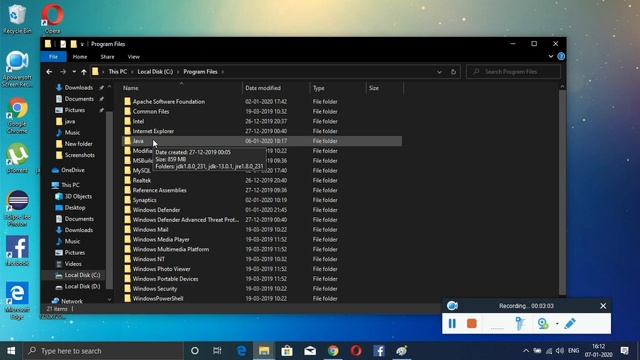Open the recorder's pencil annotation tool
This screenshot has width=640, height=360.
click(x=570, y=324)
